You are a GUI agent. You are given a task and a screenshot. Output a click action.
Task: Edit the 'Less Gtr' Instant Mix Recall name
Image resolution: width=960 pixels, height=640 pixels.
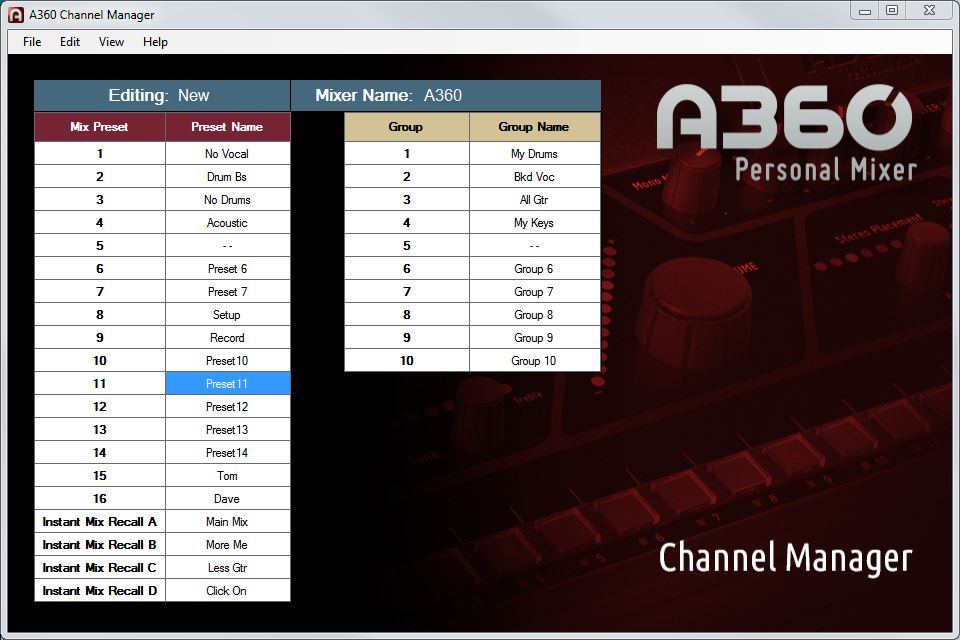[228, 568]
